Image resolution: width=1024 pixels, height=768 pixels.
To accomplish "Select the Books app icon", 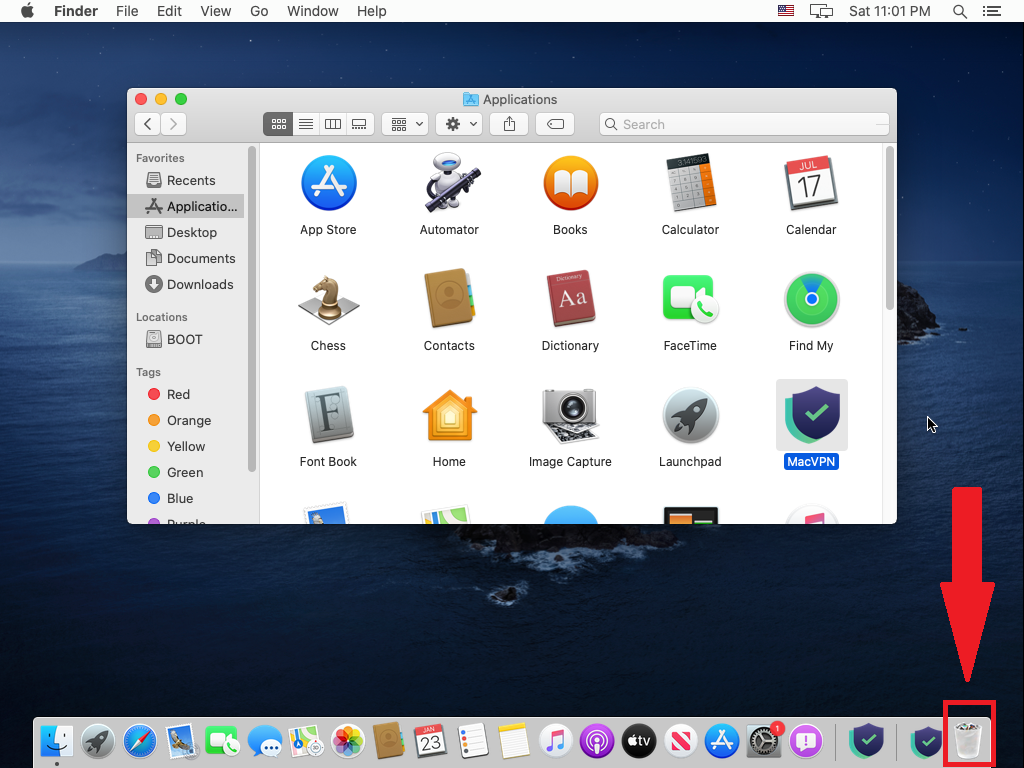I will click(x=570, y=184).
